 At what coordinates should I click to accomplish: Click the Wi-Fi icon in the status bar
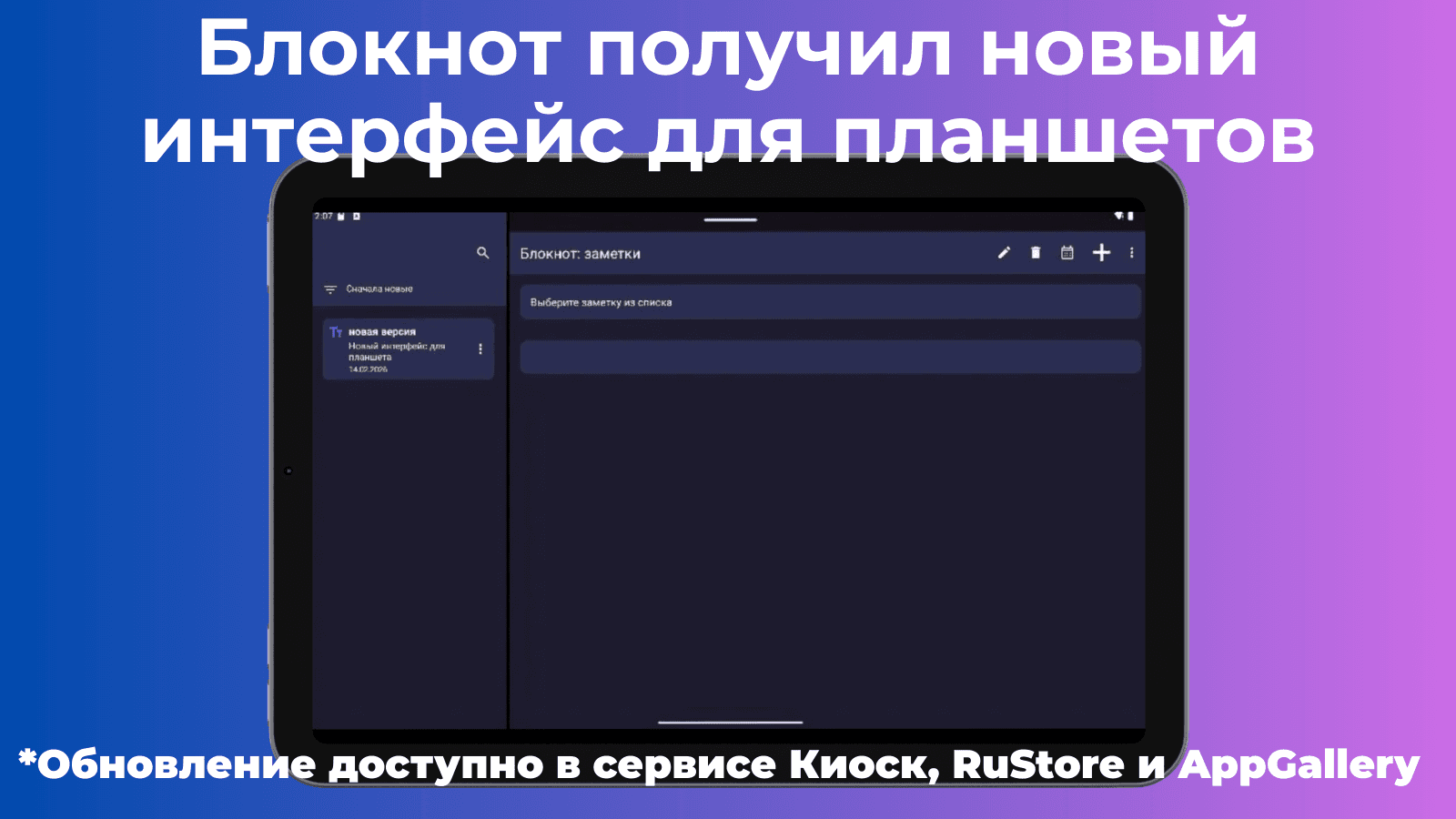pos(1117,215)
